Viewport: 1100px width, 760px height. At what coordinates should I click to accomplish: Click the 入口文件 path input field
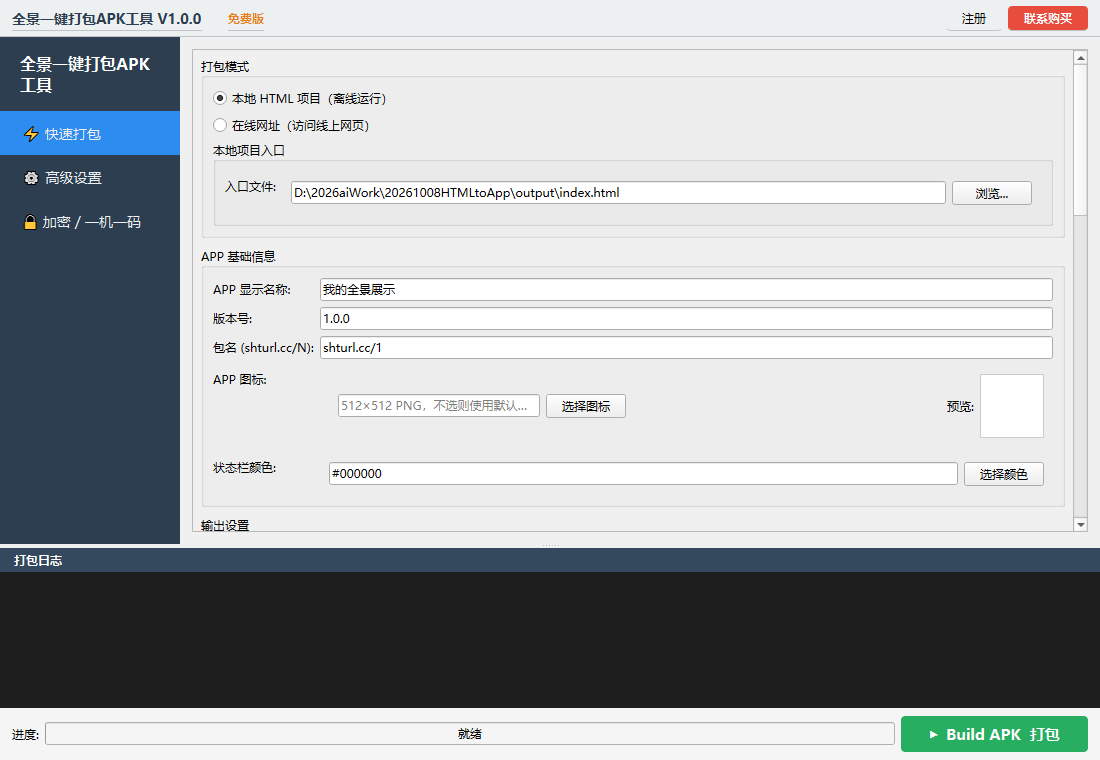click(618, 193)
